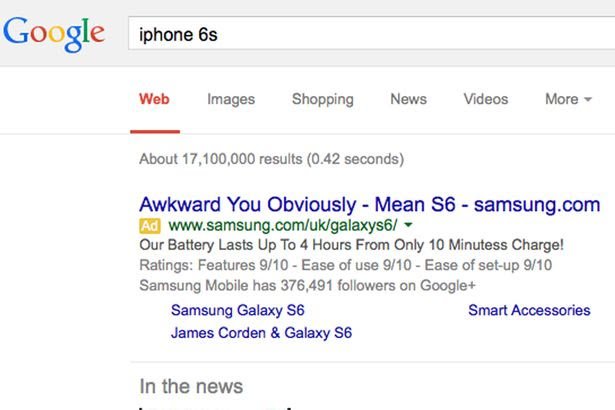Click the In the news heading

(x=191, y=386)
